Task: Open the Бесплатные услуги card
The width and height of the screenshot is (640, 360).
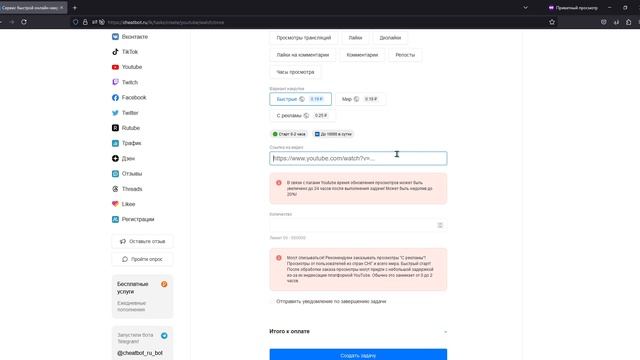Action: pyautogui.click(x=142, y=296)
